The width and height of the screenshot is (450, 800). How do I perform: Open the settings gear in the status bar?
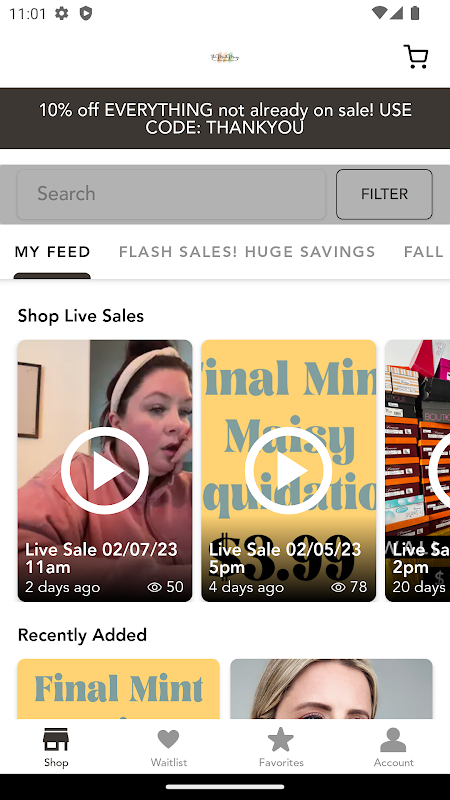pos(61,13)
